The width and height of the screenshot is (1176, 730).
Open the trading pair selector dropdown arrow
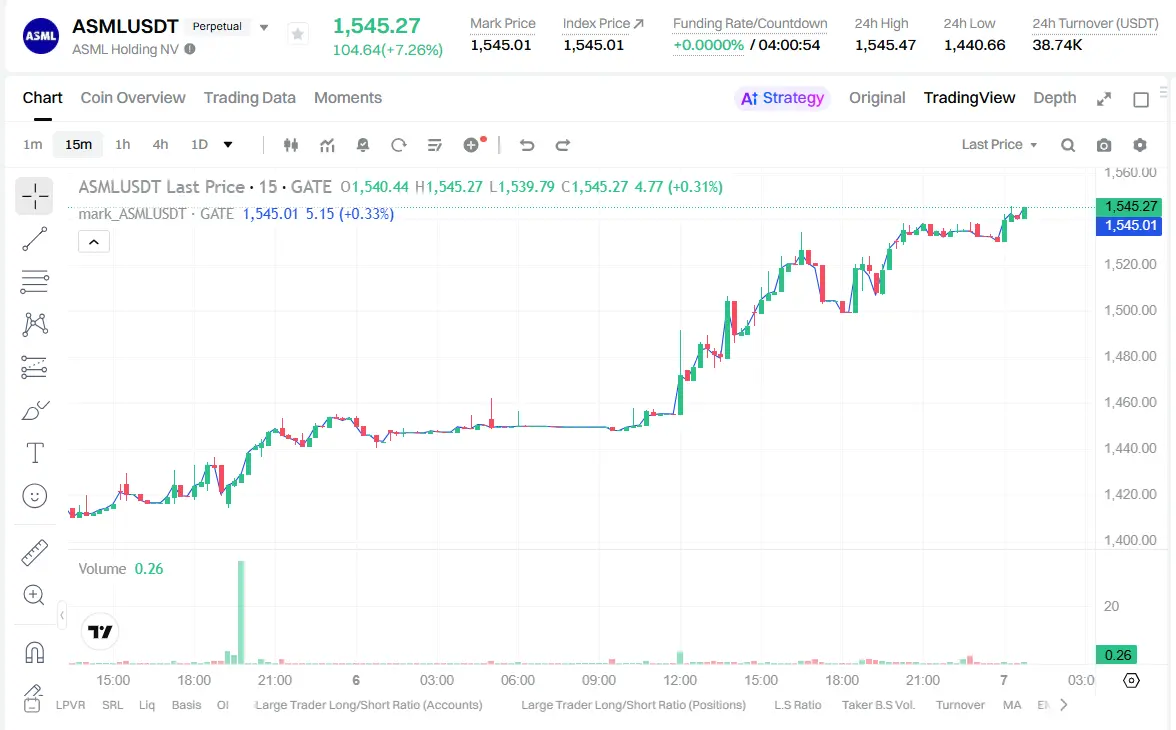[264, 28]
